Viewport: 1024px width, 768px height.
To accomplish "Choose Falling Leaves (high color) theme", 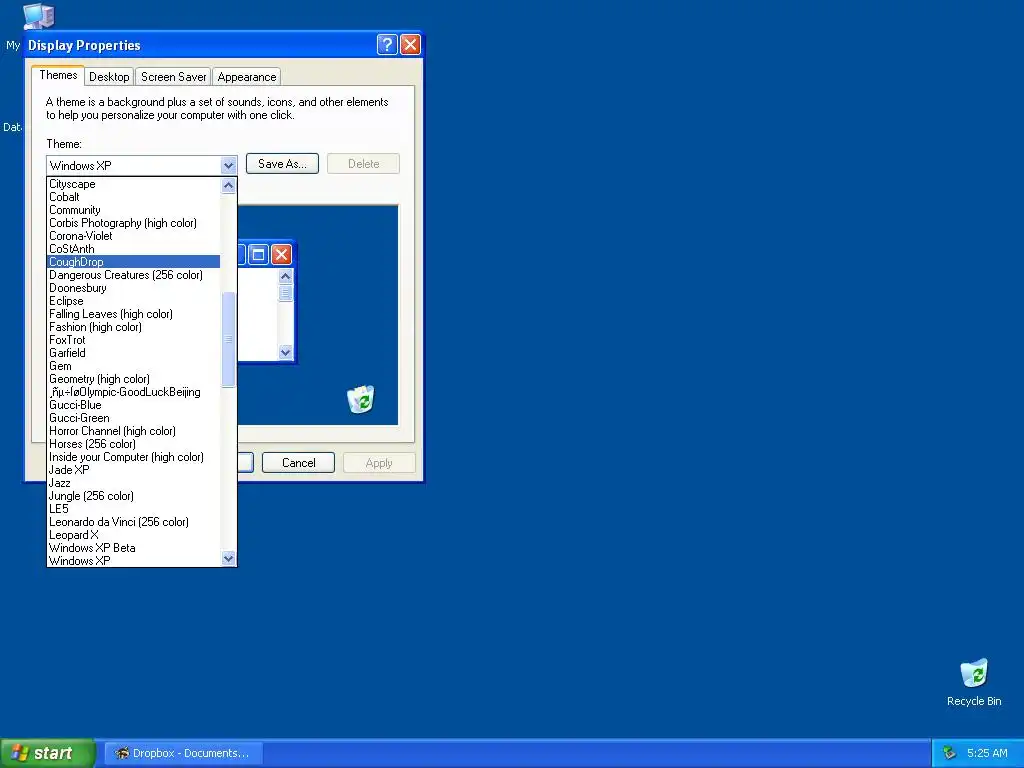I will [x=134, y=314].
